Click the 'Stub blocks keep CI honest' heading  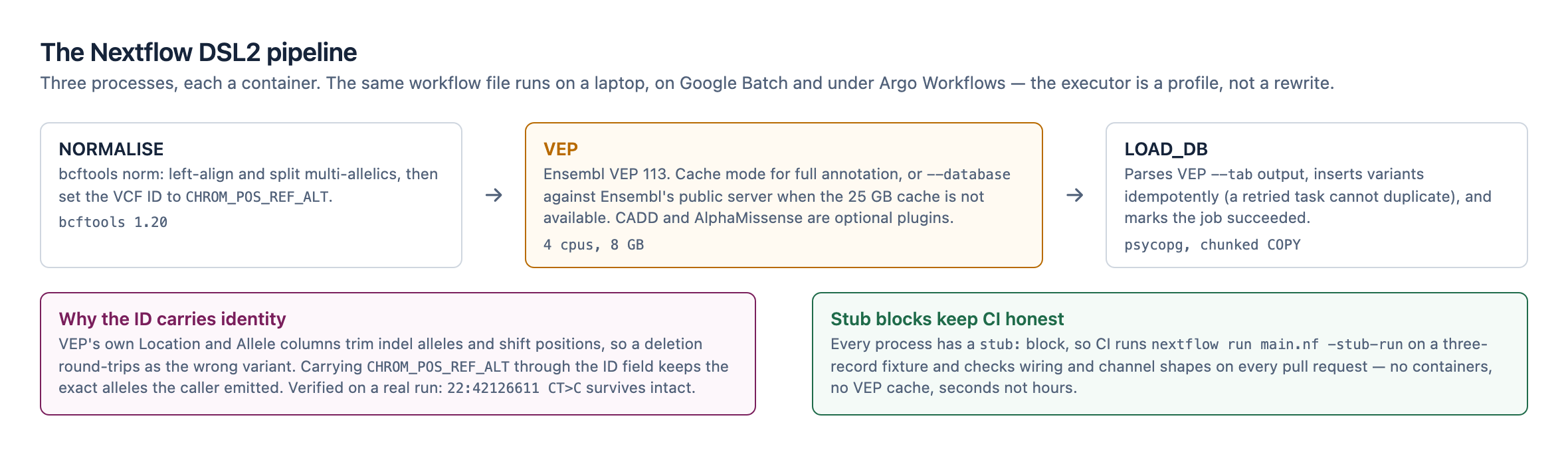947,319
